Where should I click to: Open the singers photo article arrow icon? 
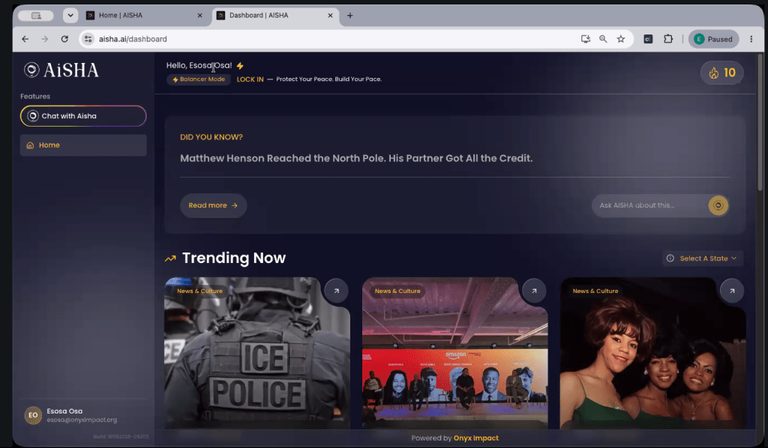[732, 291]
